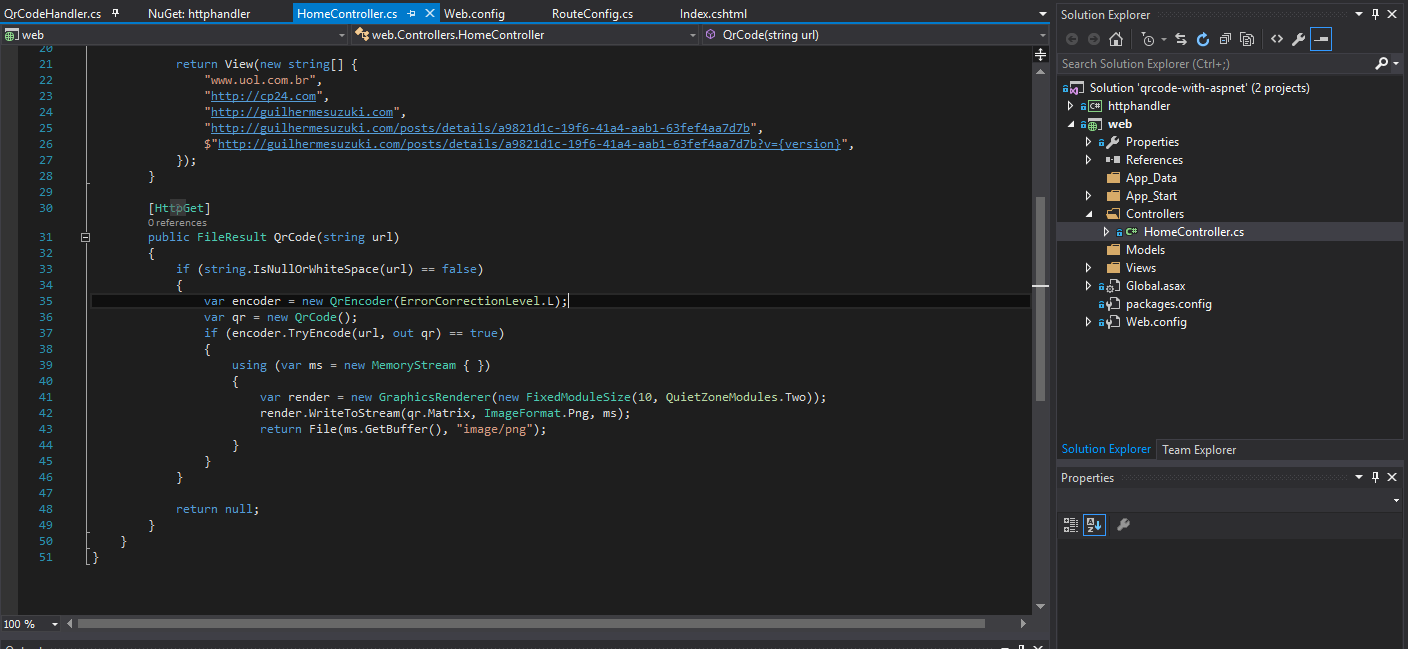1408x649 pixels.
Task: Pin the HomeController.cs tab
Action: [x=409, y=14]
